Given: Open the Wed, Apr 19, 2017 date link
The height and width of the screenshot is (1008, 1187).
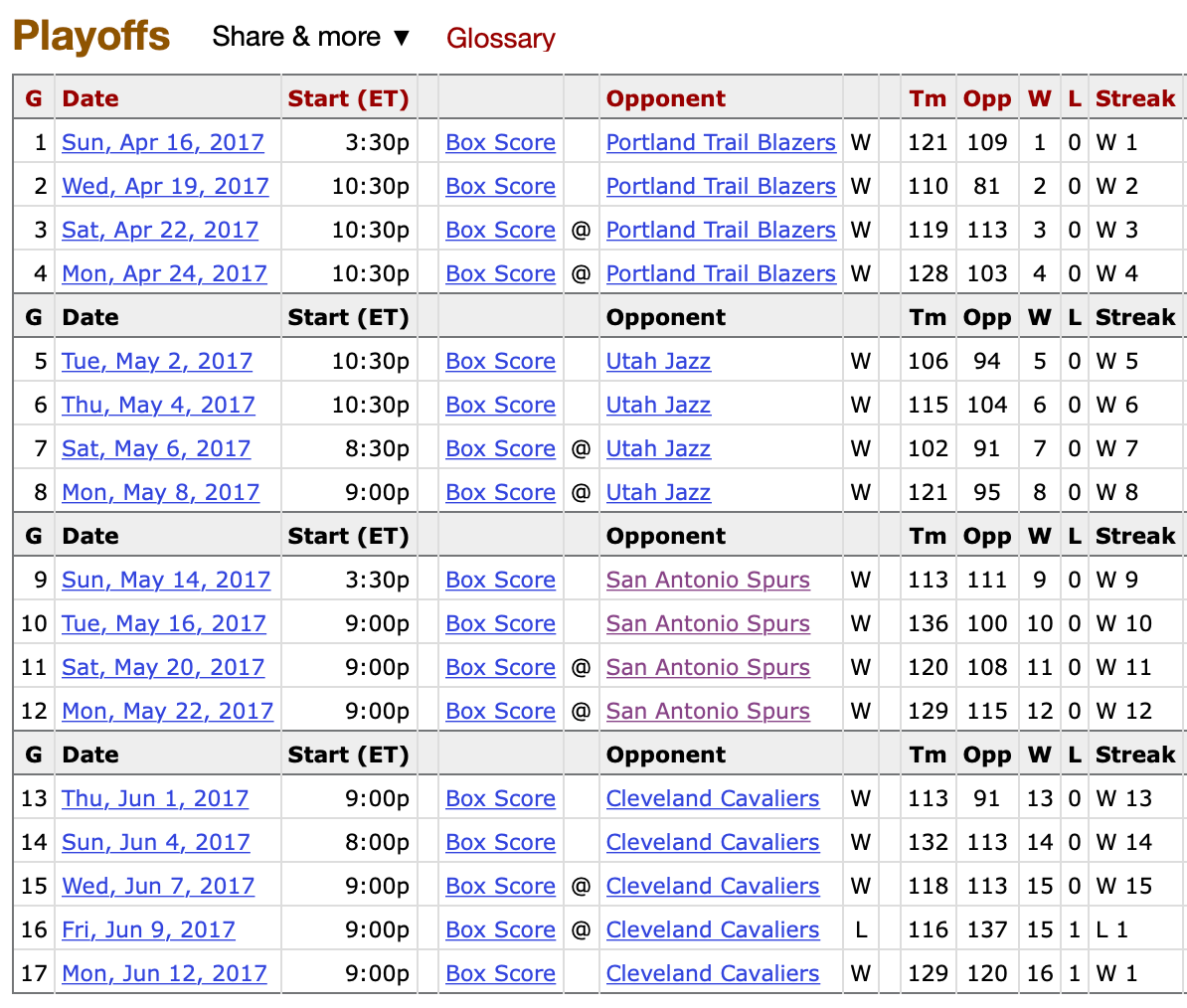Looking at the screenshot, I should [x=165, y=186].
